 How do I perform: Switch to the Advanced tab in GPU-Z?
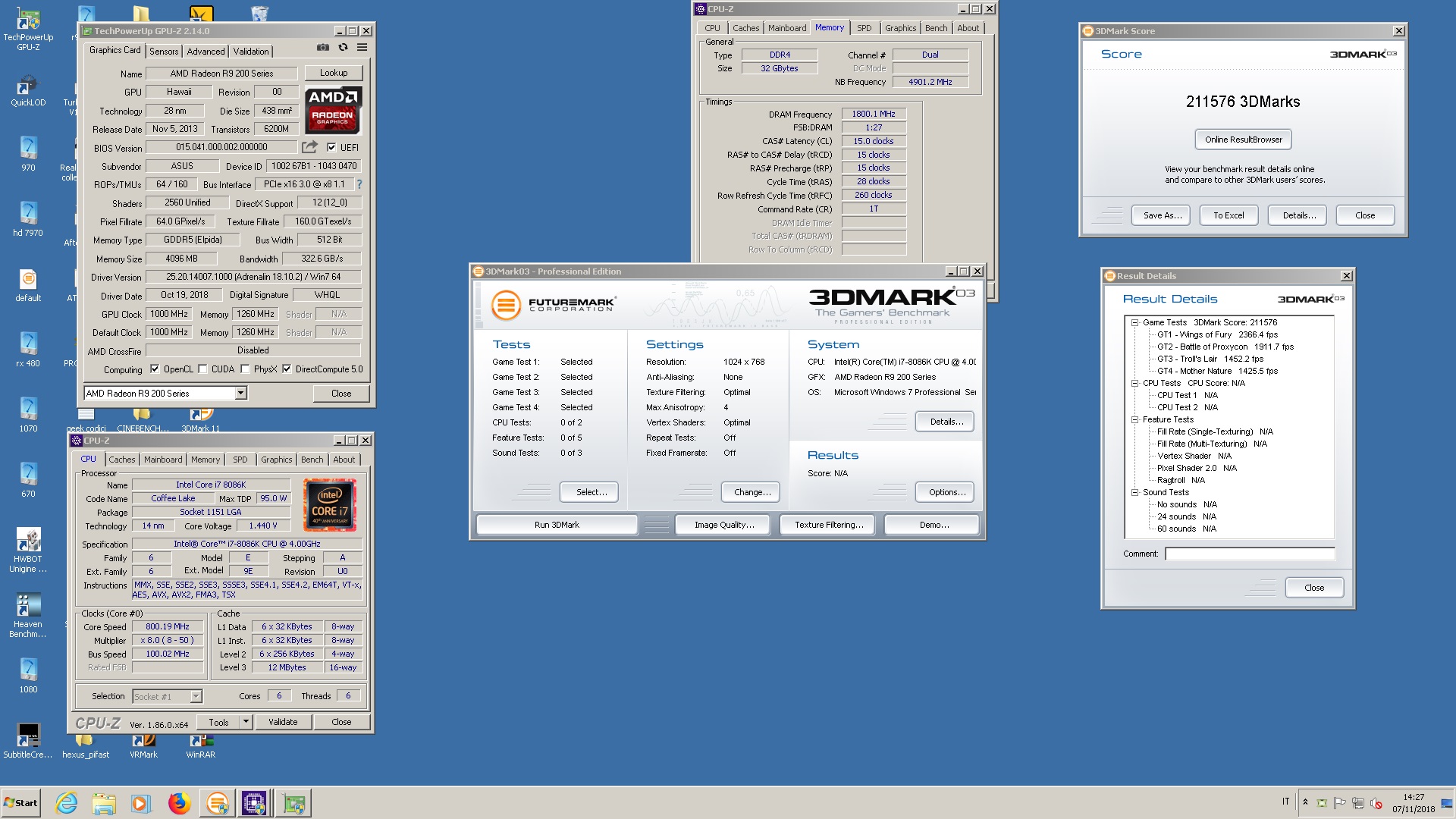click(x=206, y=52)
